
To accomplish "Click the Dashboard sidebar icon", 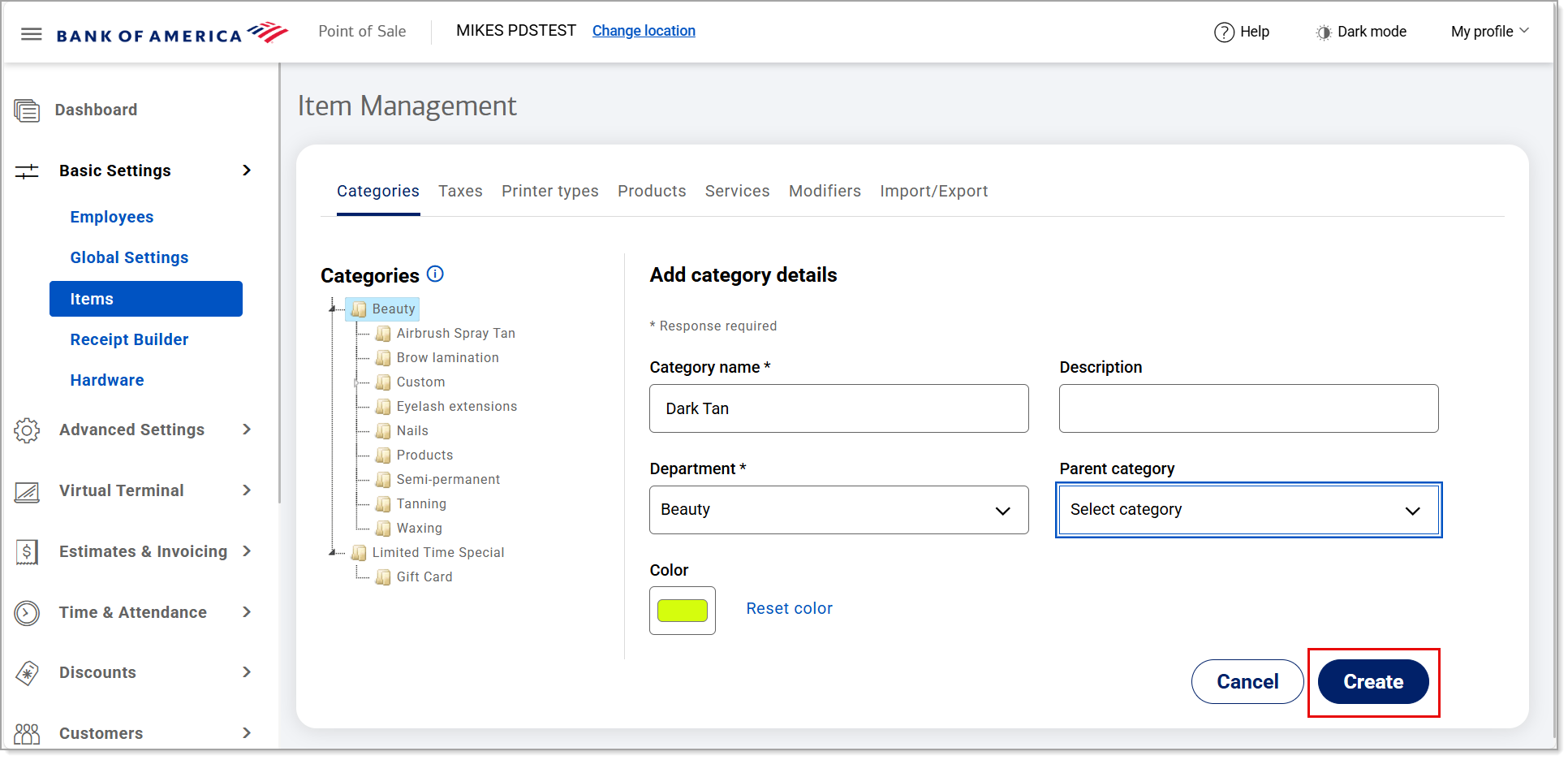I will [x=27, y=110].
